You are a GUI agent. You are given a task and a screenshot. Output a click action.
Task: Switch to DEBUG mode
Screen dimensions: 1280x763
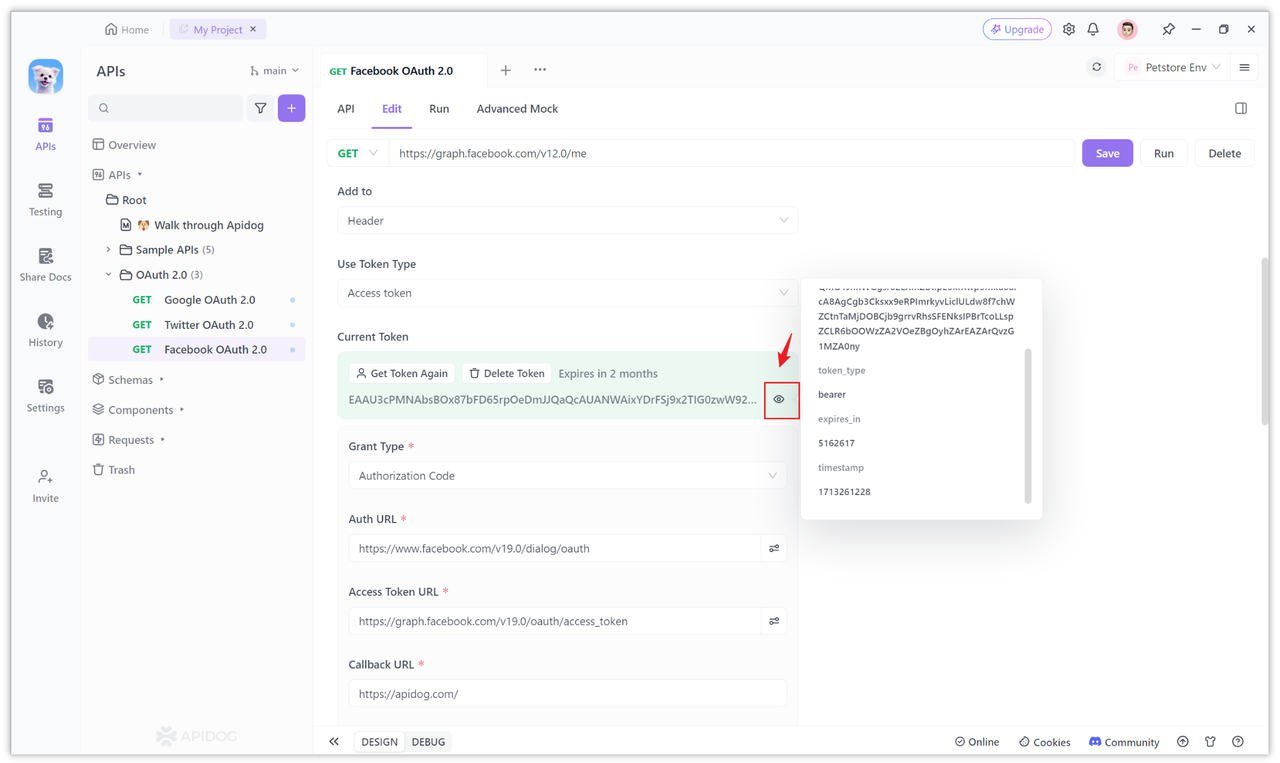pos(428,741)
